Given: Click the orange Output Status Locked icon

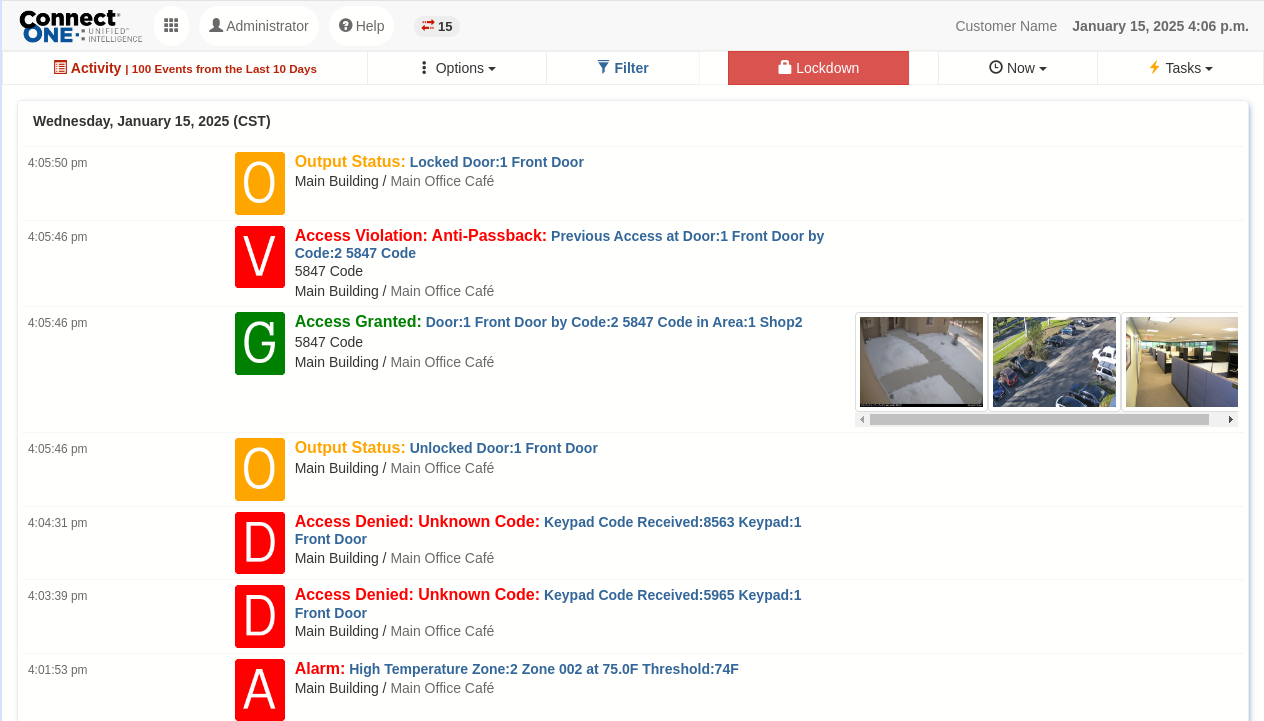Looking at the screenshot, I should [260, 183].
